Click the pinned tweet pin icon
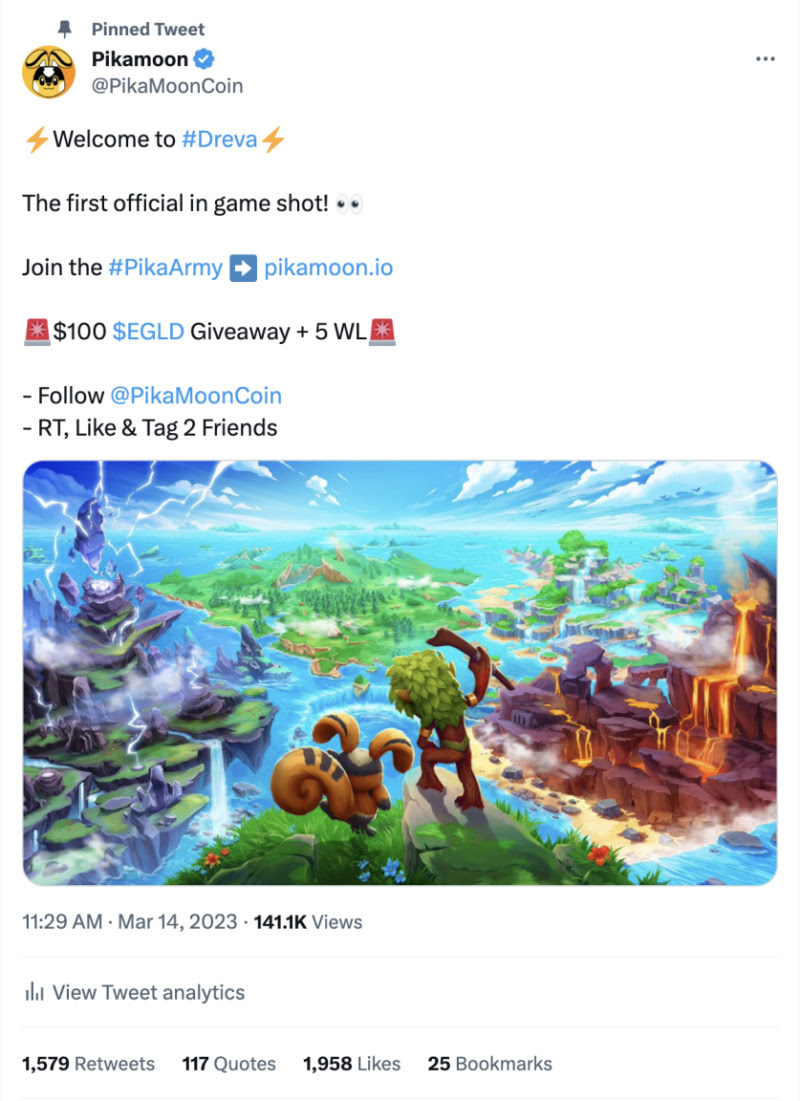 click(65, 29)
